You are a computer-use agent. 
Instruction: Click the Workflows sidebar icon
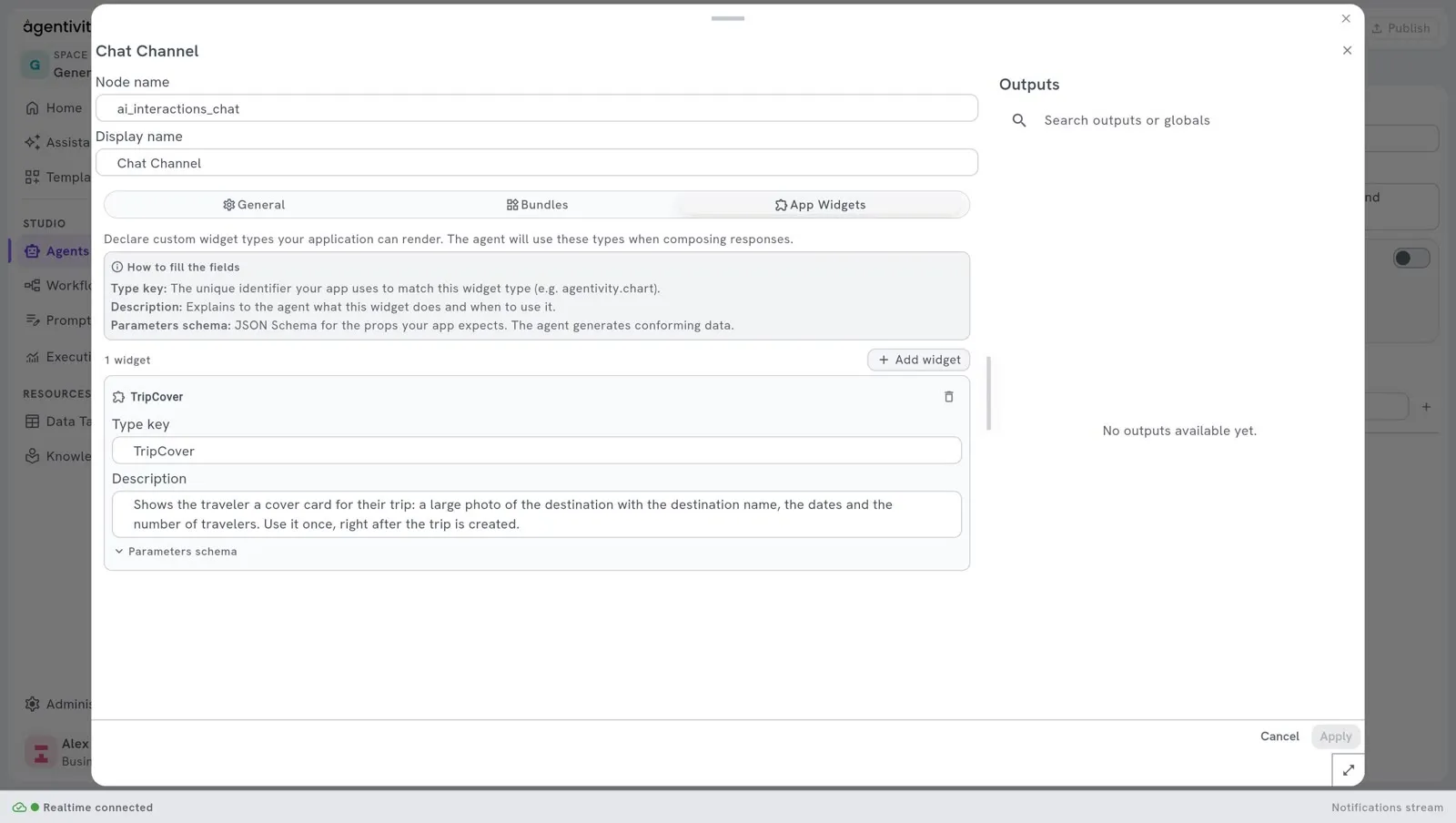point(32,285)
